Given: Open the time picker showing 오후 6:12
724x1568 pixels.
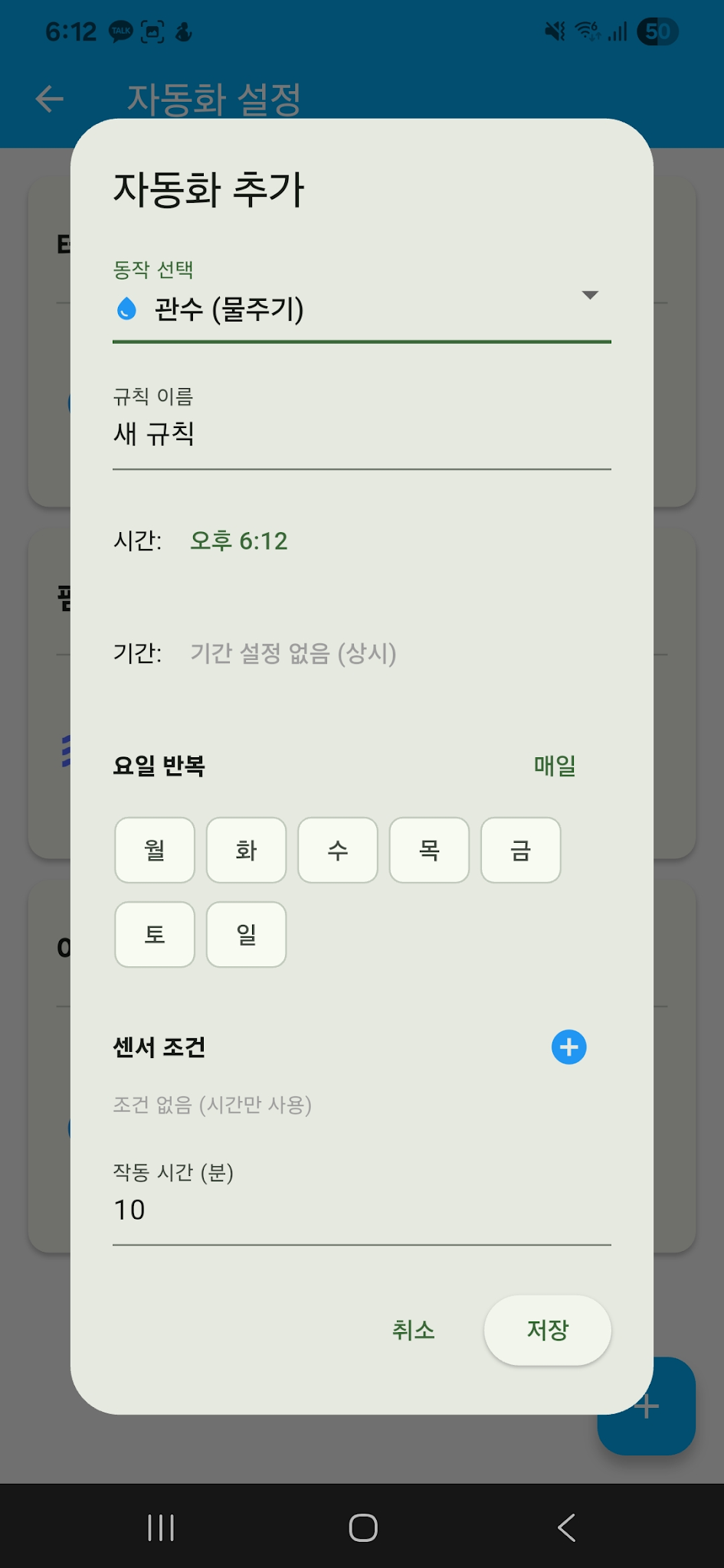Looking at the screenshot, I should click(239, 541).
